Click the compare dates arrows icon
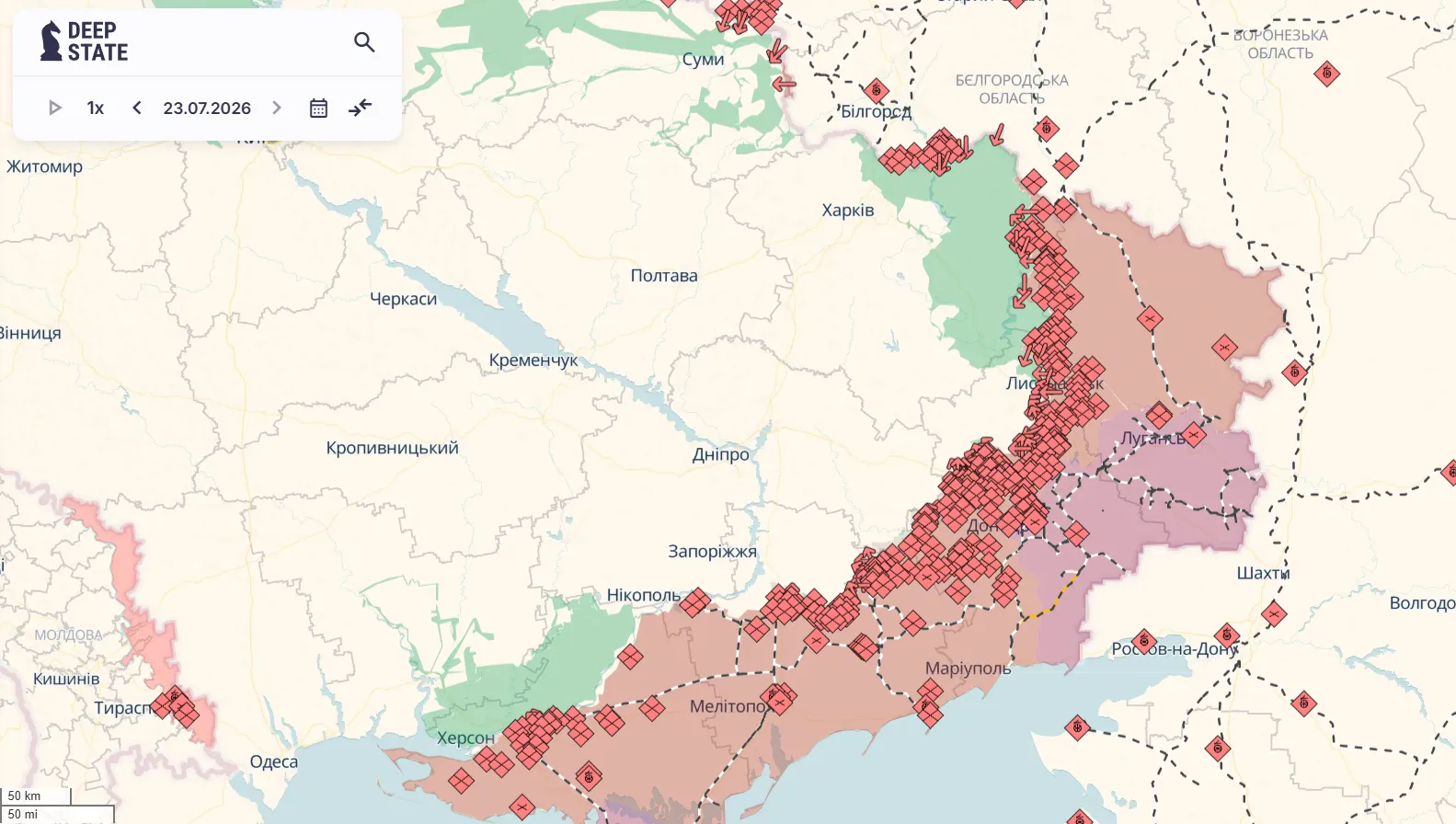1456x824 pixels. tap(360, 108)
